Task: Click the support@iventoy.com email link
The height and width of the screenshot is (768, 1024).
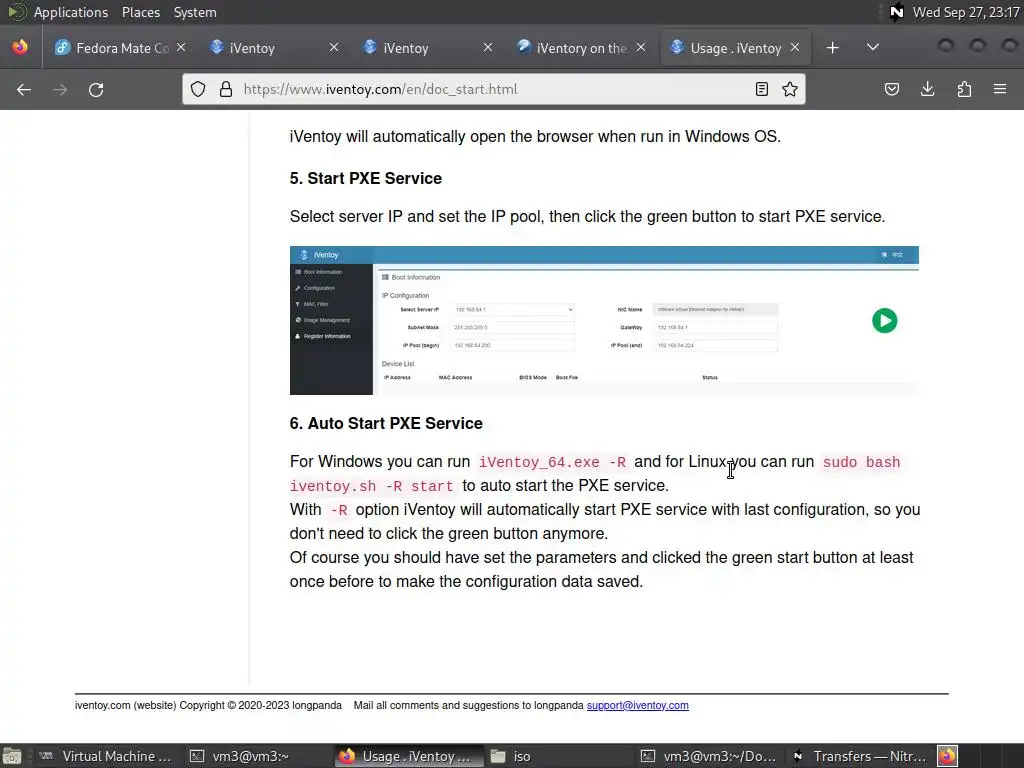Action: coord(637,705)
